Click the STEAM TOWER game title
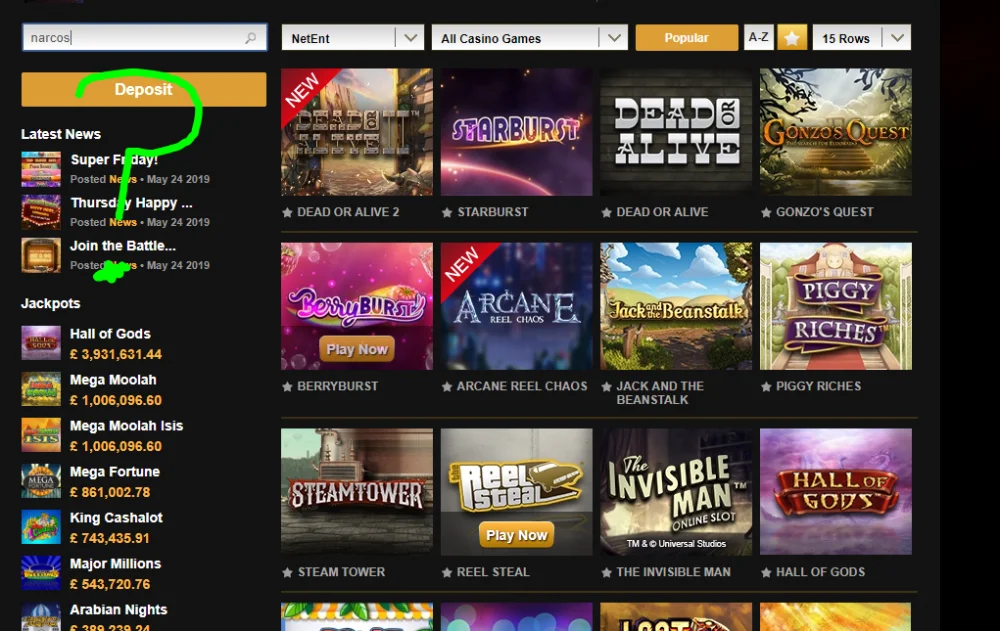This screenshot has height=631, width=1000. (341, 572)
